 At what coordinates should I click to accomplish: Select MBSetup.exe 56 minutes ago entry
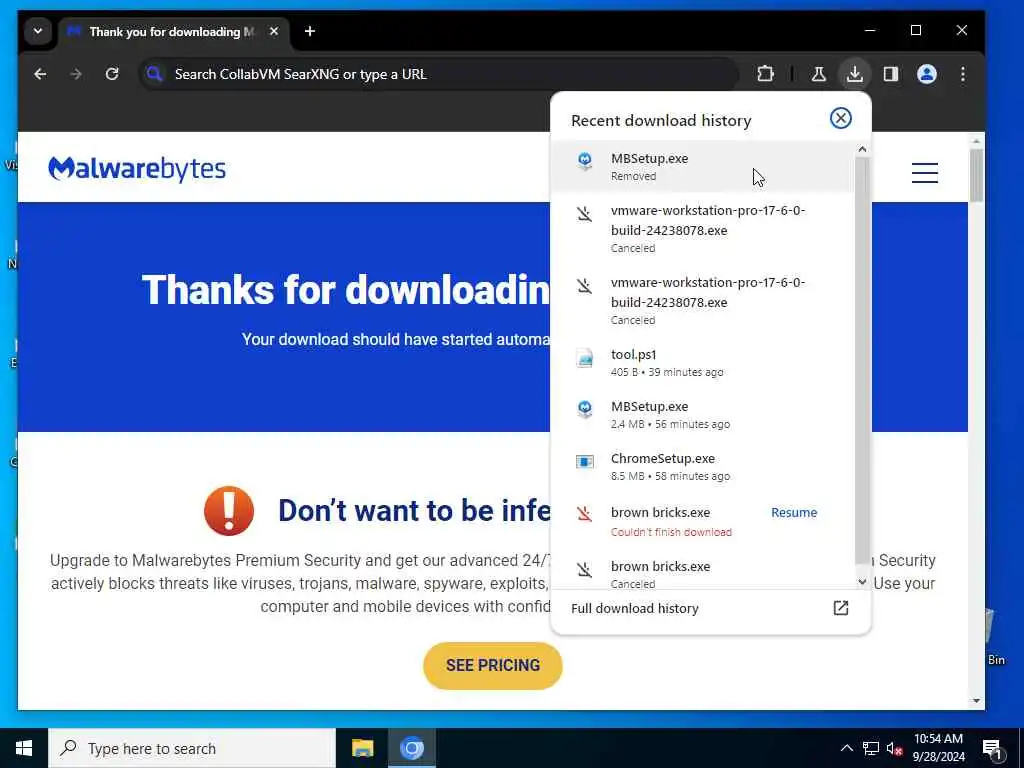[703, 415]
